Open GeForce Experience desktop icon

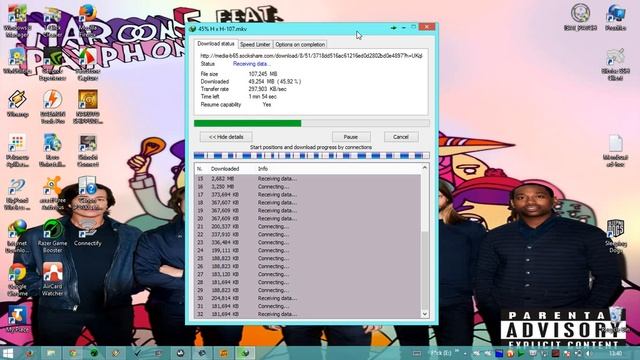(52, 64)
